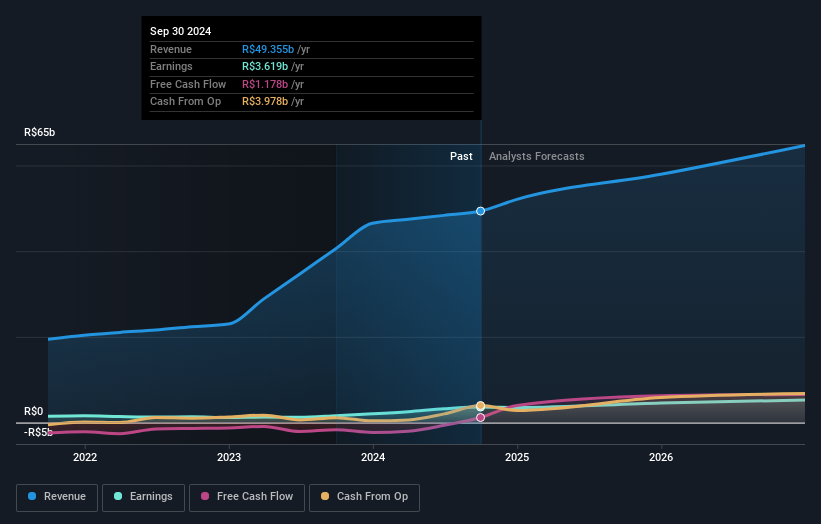Toggle the Free Cash Flow legend series

(x=247, y=497)
